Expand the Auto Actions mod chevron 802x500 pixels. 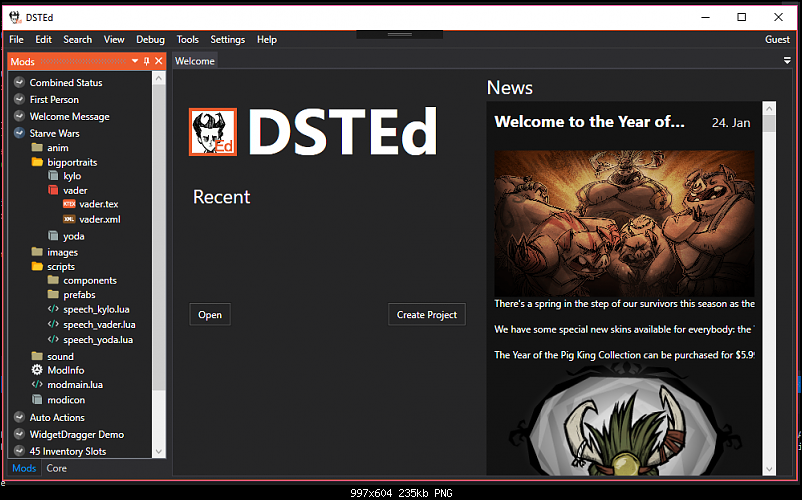(19, 417)
